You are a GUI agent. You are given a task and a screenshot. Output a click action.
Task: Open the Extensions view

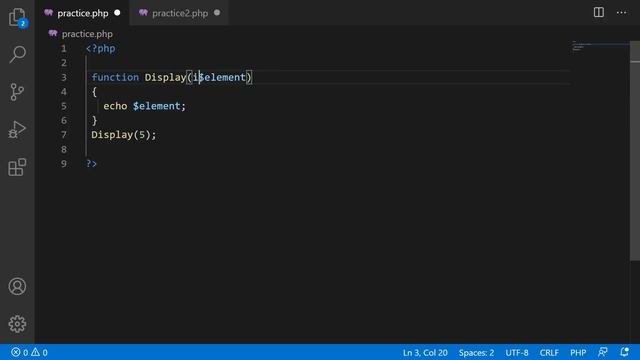[17, 167]
